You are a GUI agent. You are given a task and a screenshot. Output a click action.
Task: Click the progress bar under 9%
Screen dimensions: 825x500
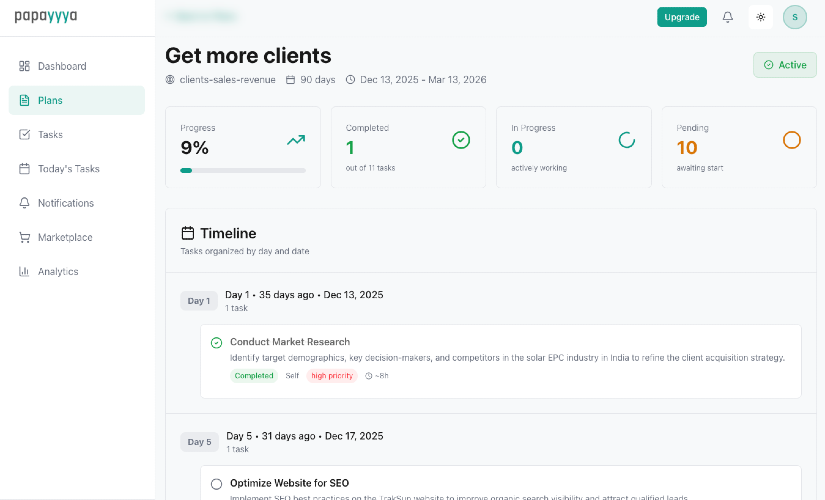point(243,171)
